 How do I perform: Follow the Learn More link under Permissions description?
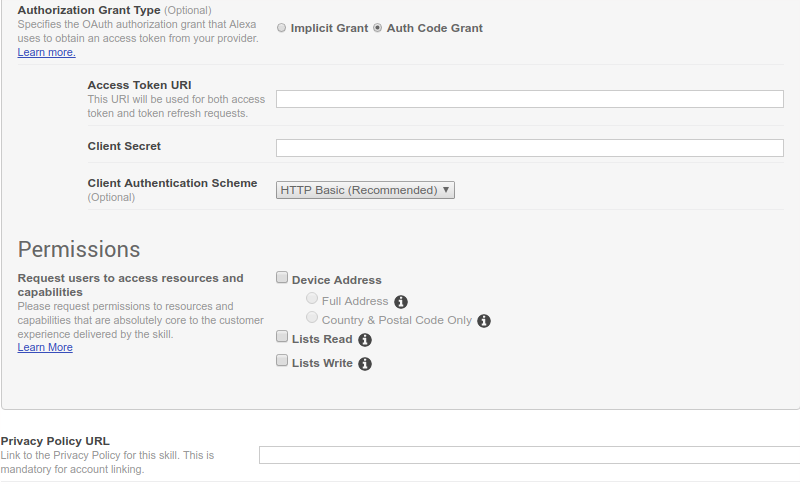pyautogui.click(x=45, y=347)
